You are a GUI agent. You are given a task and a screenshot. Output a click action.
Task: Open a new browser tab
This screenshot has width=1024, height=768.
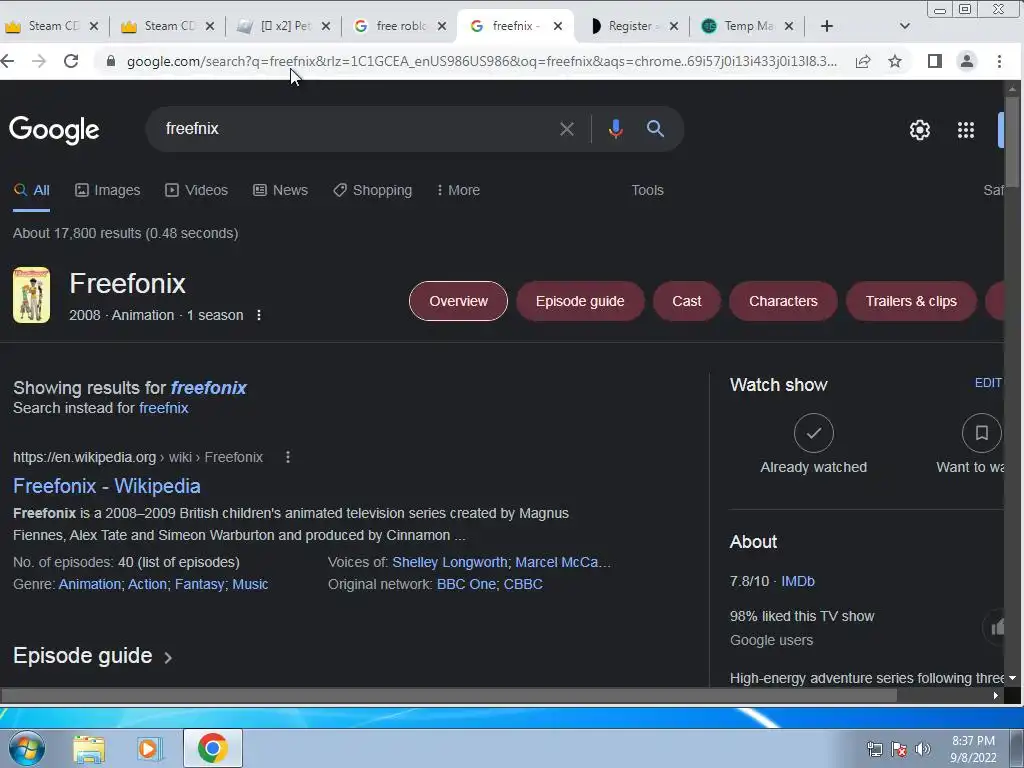pyautogui.click(x=827, y=26)
